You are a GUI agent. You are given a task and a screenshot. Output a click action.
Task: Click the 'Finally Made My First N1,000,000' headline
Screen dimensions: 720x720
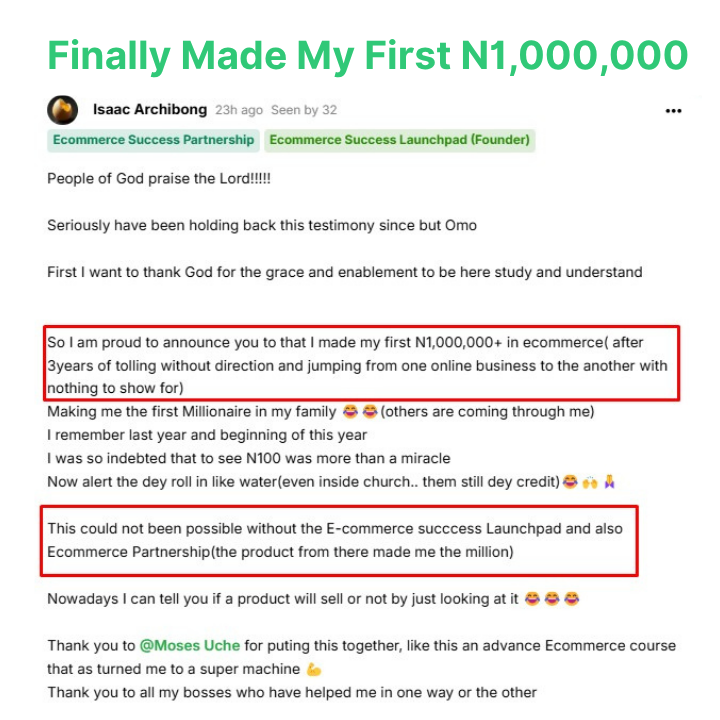pyautogui.click(x=367, y=55)
